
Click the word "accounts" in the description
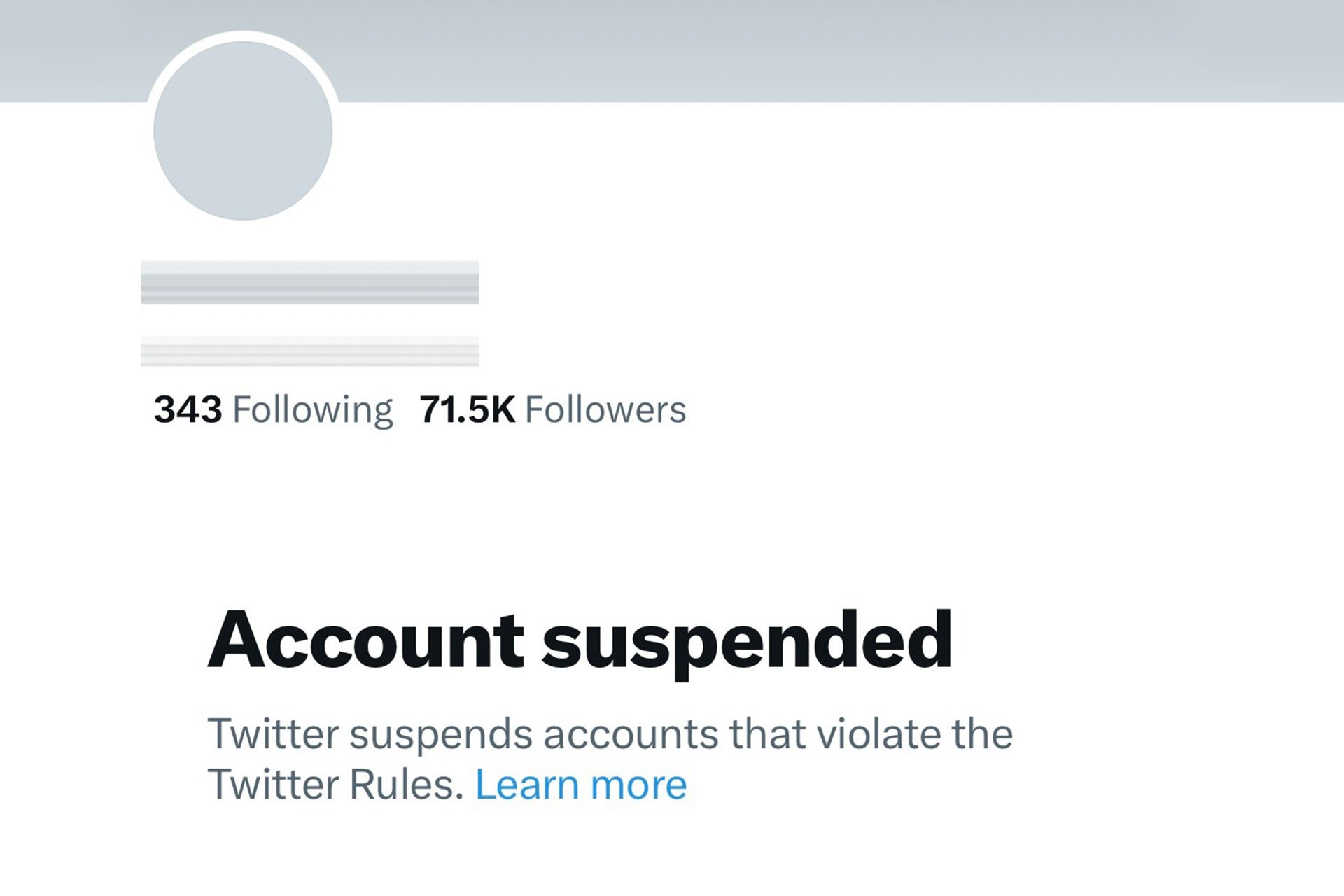point(631,734)
